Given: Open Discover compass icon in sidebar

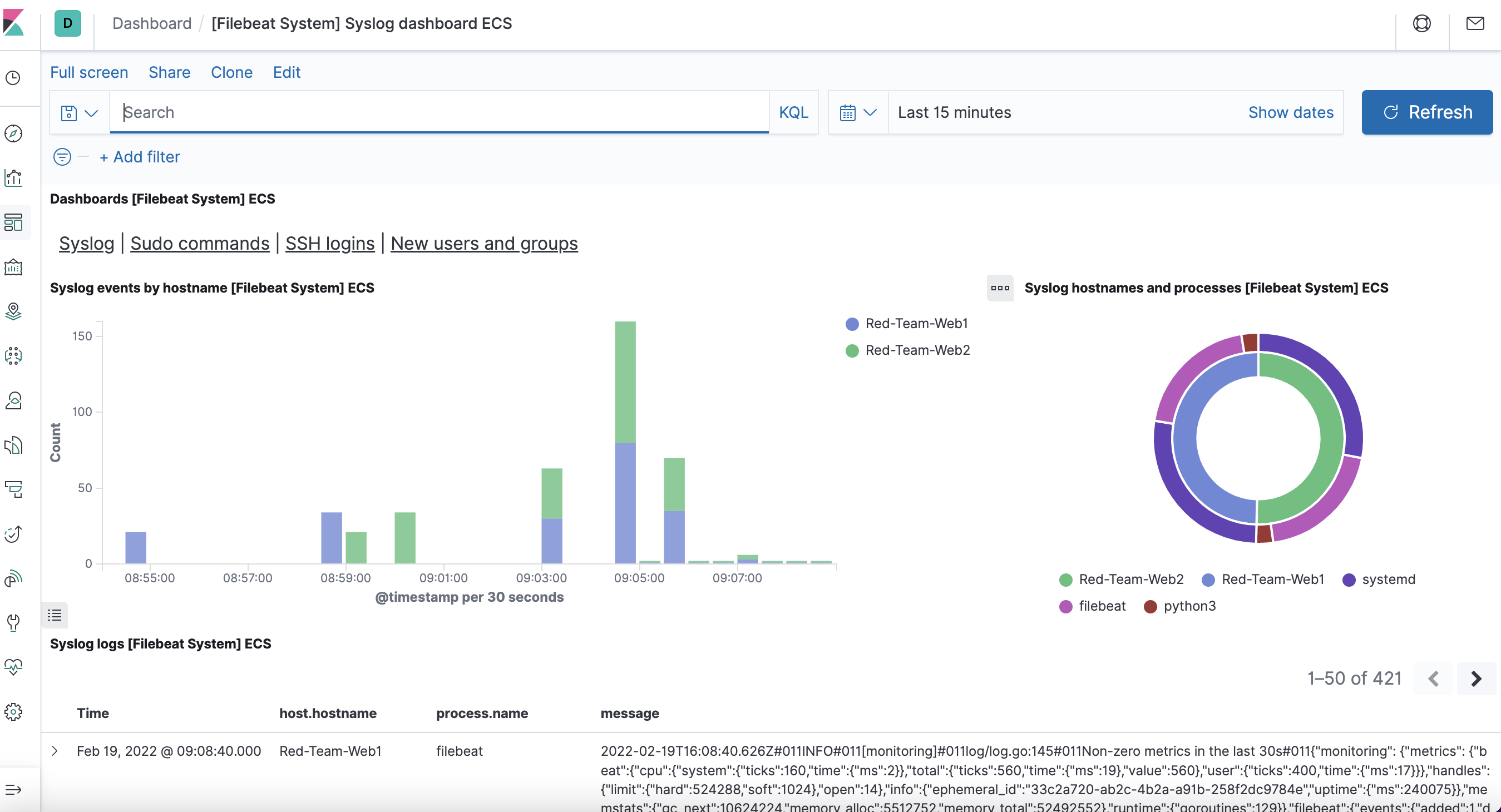Looking at the screenshot, I should (13, 133).
